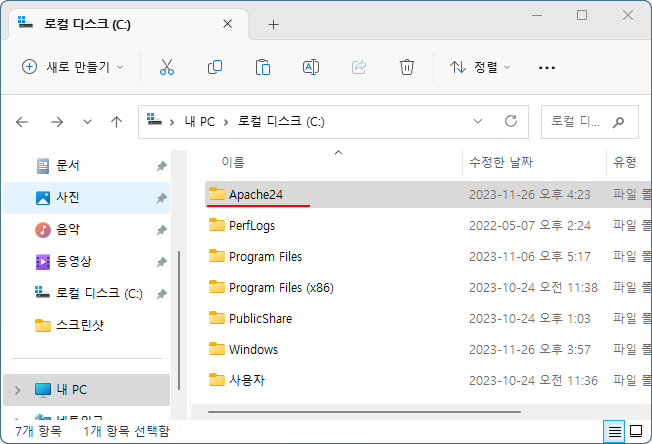
Task: Click the Apache24 folder icon
Action: [217, 194]
